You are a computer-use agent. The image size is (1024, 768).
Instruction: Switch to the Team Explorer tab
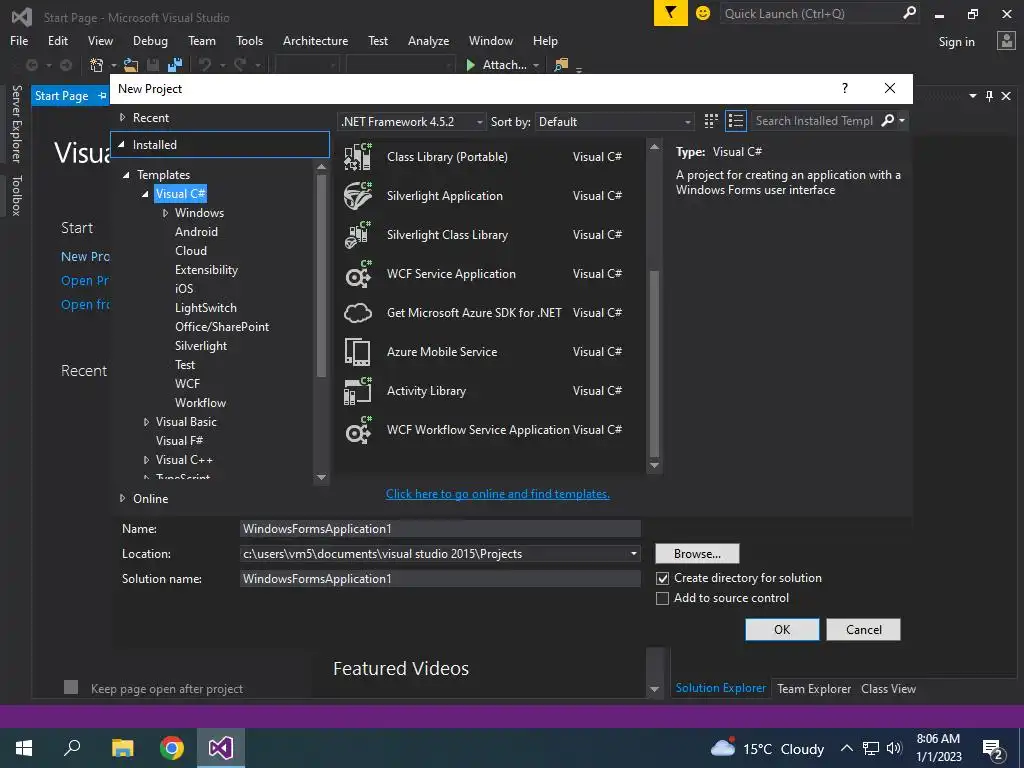[x=814, y=688]
